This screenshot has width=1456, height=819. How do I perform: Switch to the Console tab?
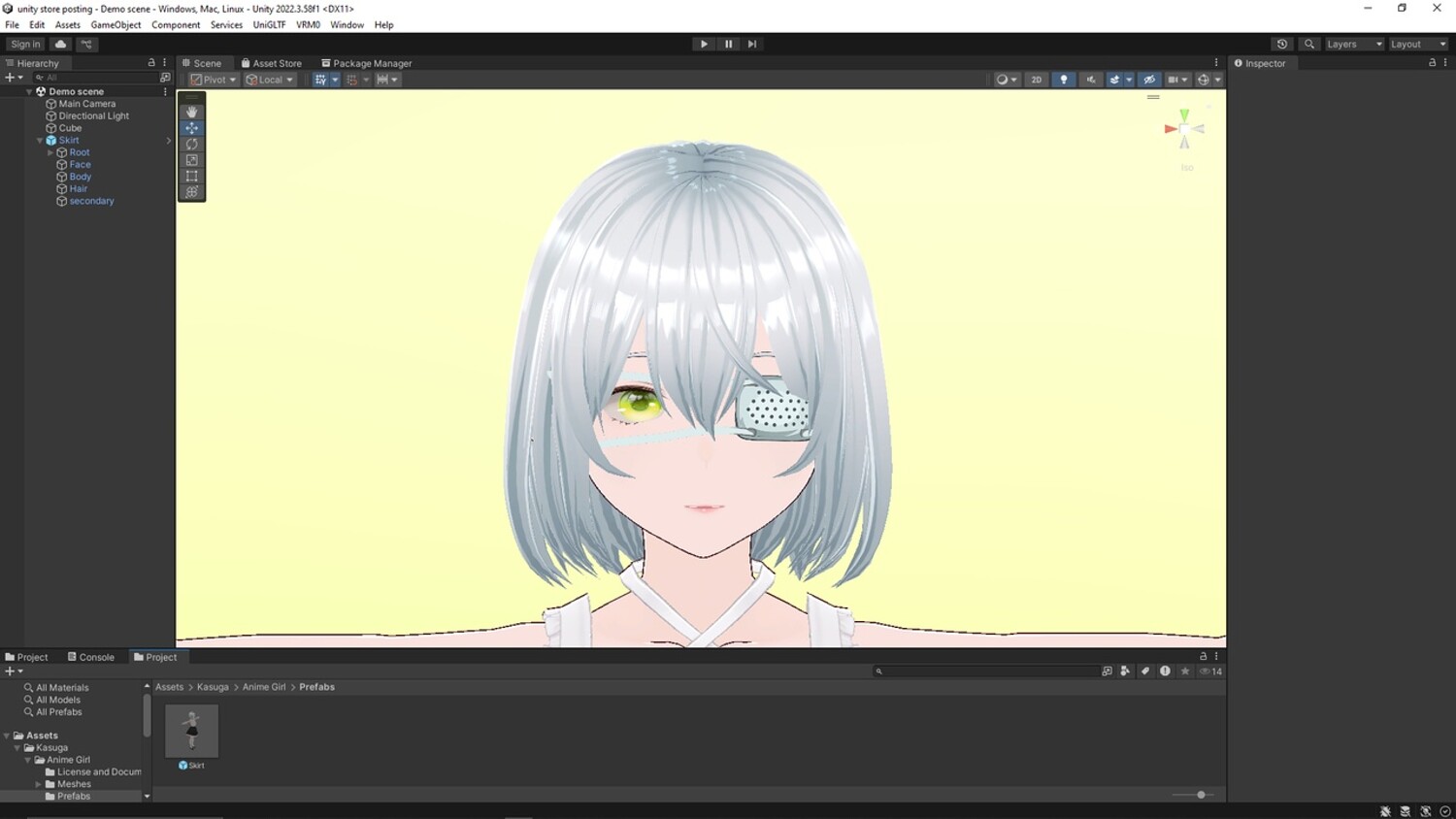tap(90, 657)
